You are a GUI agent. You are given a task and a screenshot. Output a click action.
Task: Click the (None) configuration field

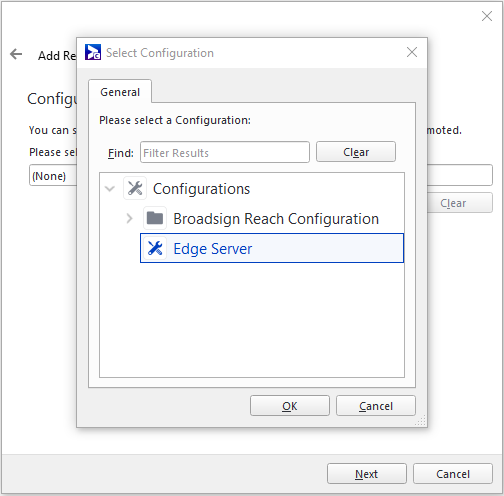point(53,175)
